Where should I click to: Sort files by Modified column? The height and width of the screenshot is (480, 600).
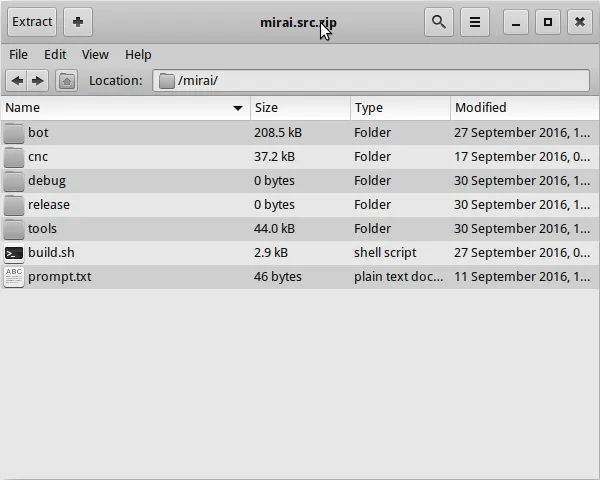point(520,108)
